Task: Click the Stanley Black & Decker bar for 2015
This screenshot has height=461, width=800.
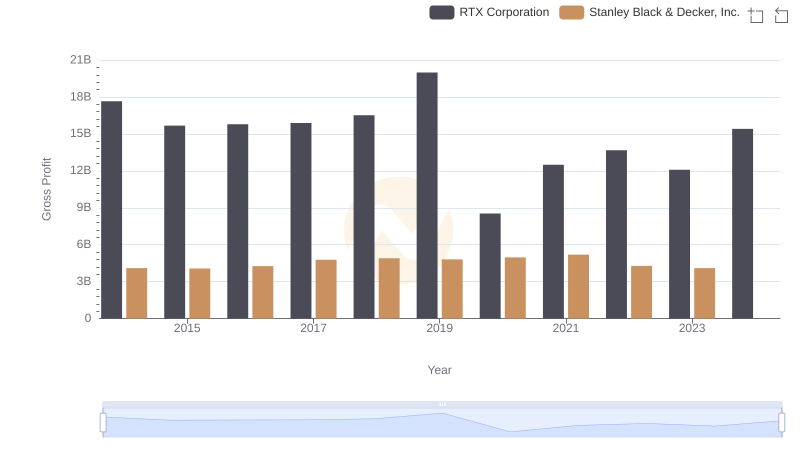Action: 199,293
